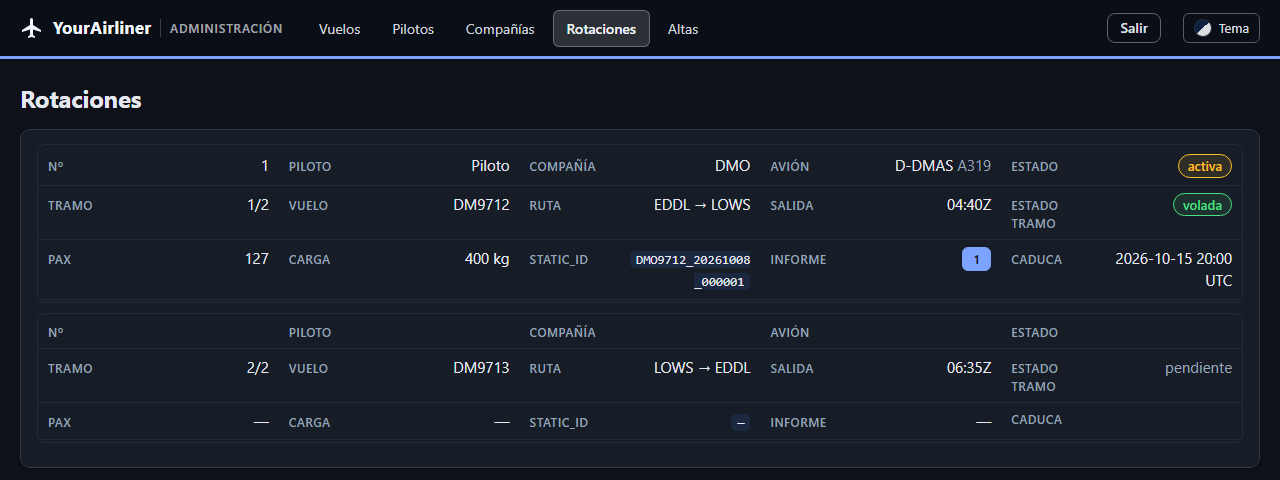
Task: Click expiry 2026-10-15 20:00 UTC
Action: [x=1173, y=270]
